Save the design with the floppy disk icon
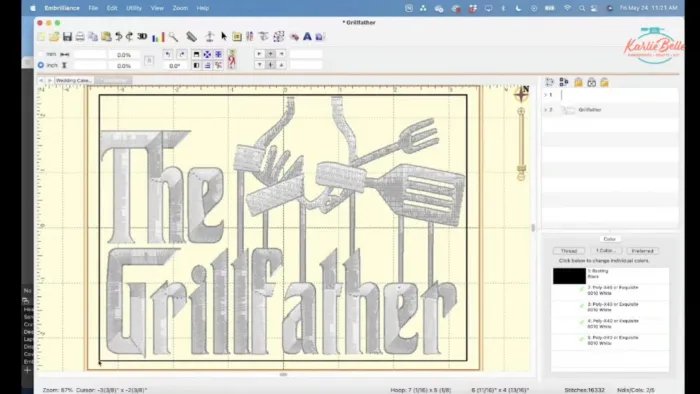 point(67,37)
